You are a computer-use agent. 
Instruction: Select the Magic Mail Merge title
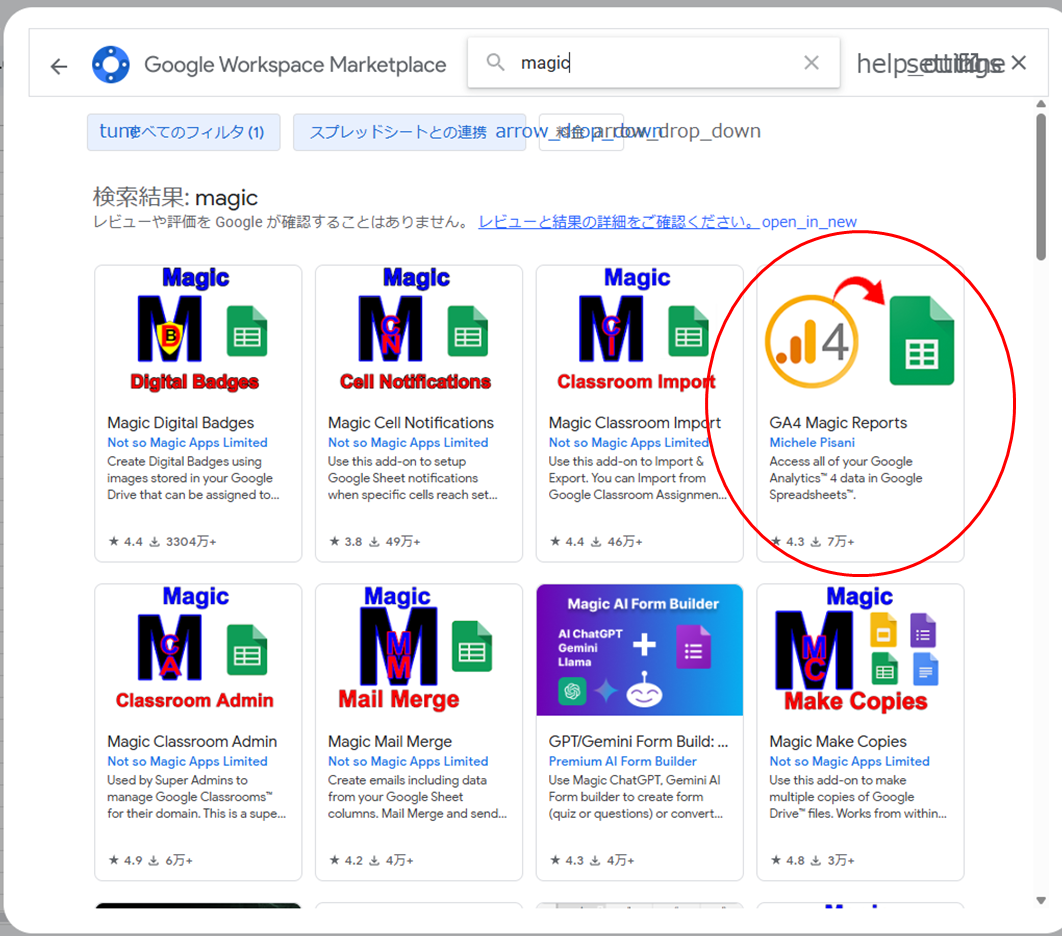tap(389, 742)
